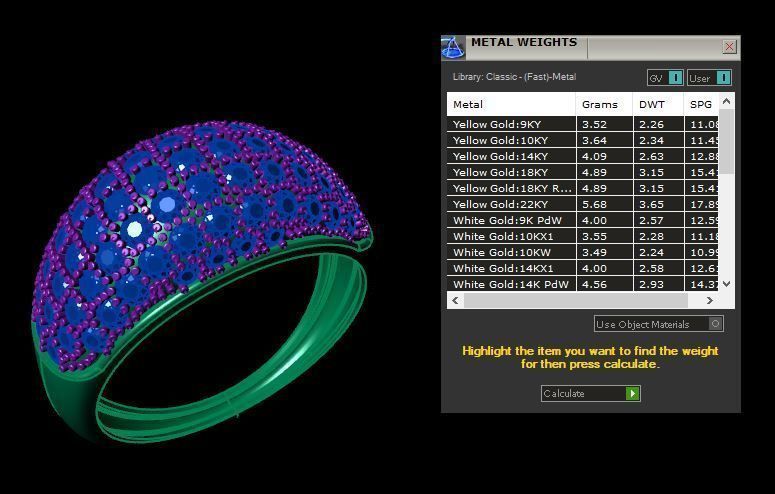Click the table's scroll down arrow
Screen dimensions: 775x494
(726, 284)
